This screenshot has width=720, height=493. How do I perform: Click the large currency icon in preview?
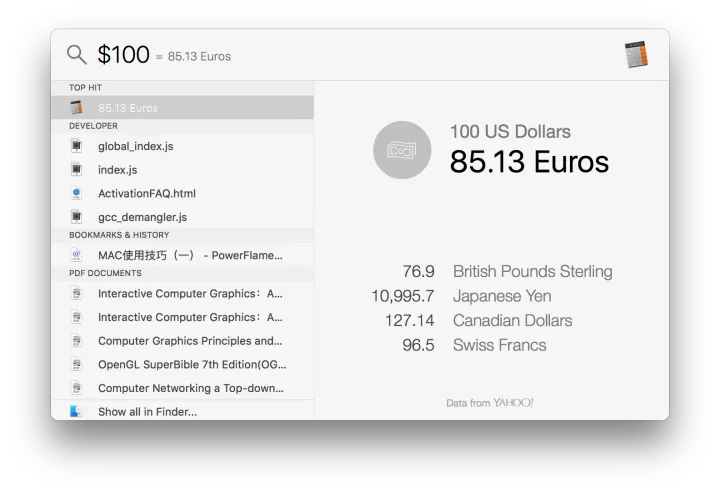(402, 150)
